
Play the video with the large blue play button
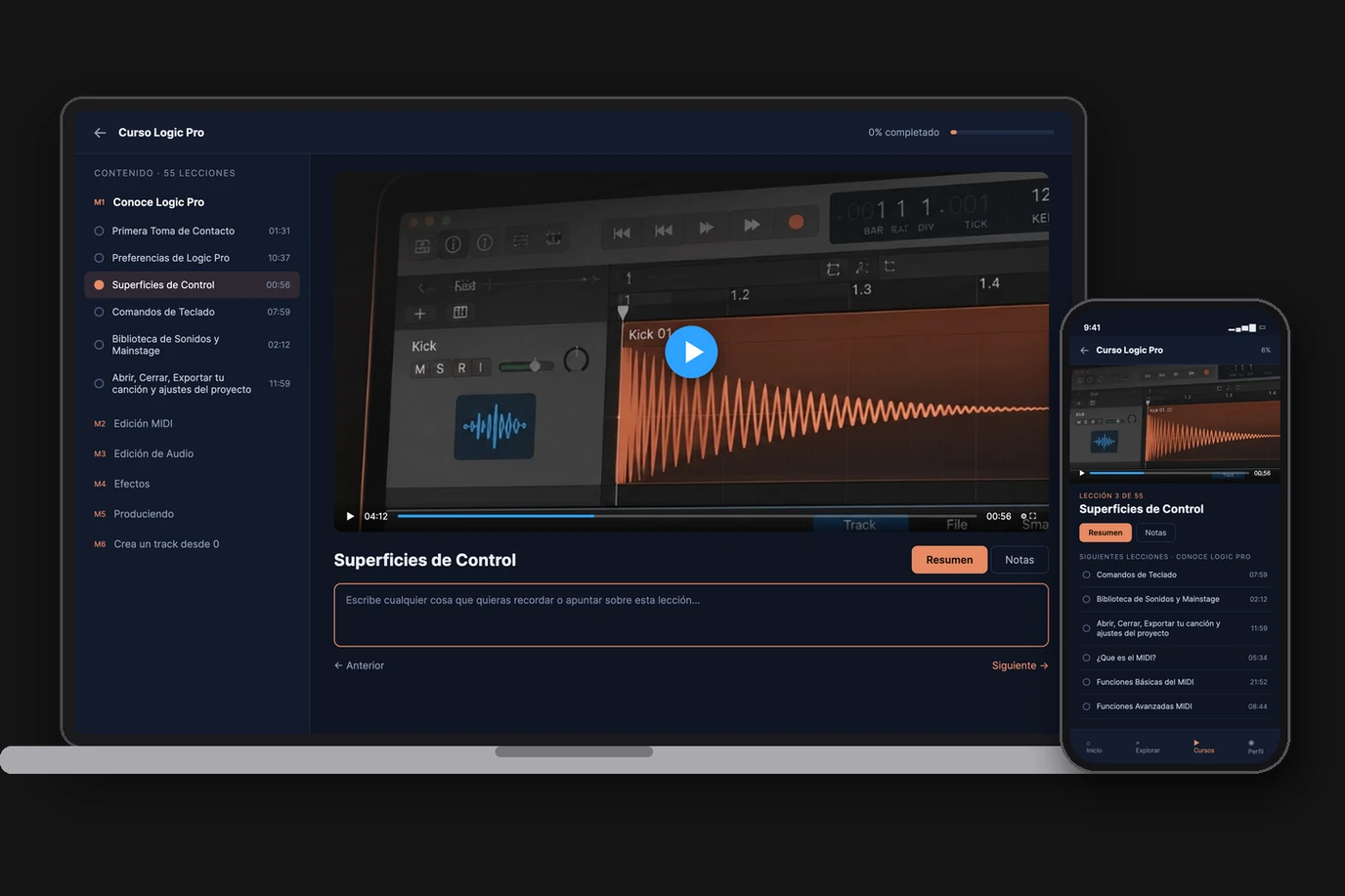(x=691, y=352)
